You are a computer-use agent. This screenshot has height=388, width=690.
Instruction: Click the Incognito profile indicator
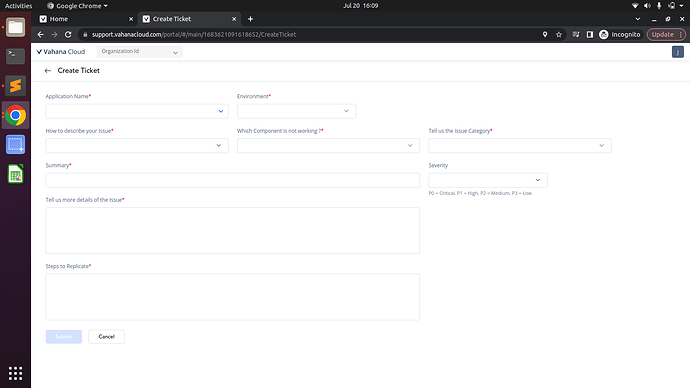pos(620,34)
